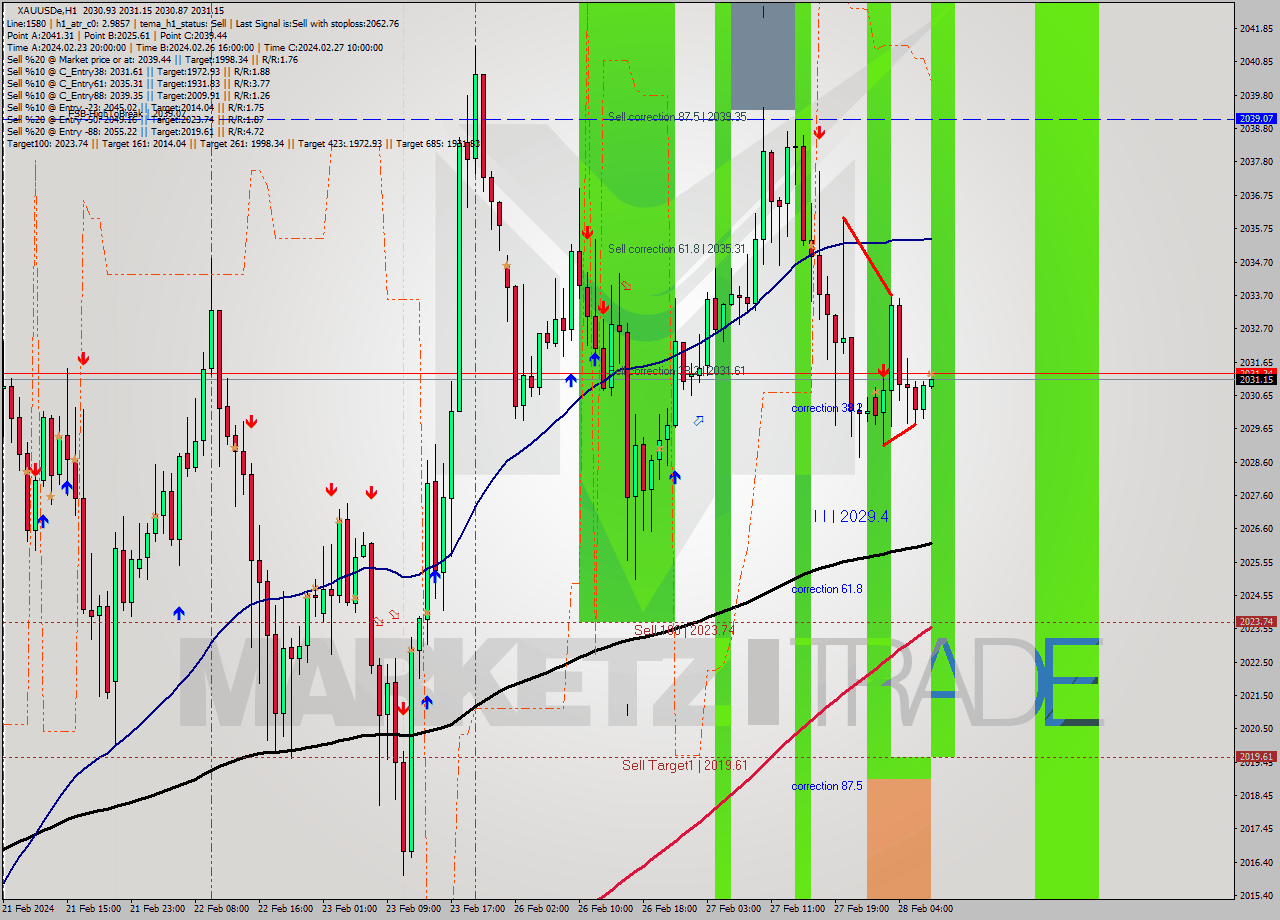The height and width of the screenshot is (920, 1280).
Task: Click the 2035.70 price axis value
Action: [x=1256, y=228]
